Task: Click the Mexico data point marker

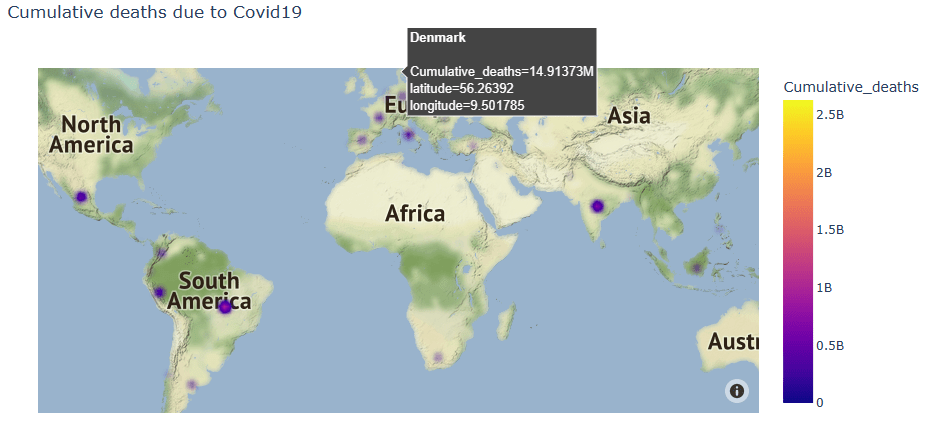Action: [x=80, y=196]
